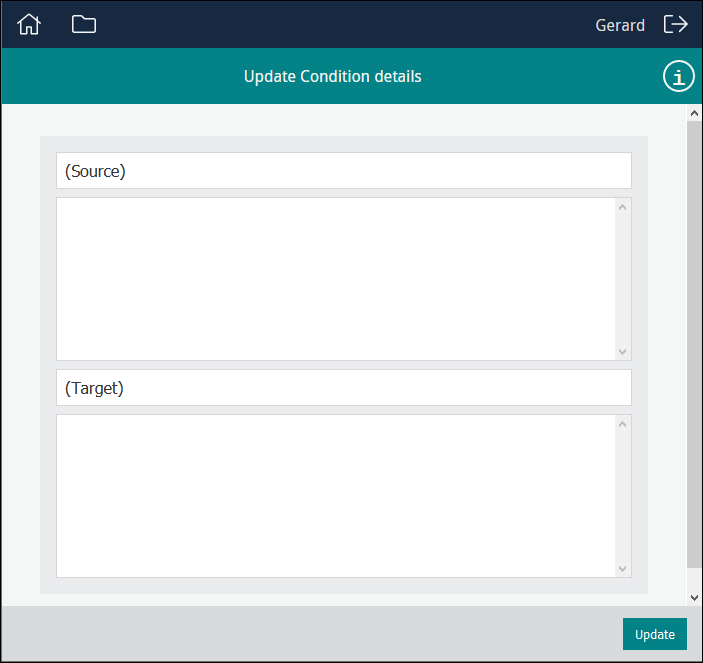Click the main page scroll down arrow
This screenshot has width=703, height=663.
[694, 597]
